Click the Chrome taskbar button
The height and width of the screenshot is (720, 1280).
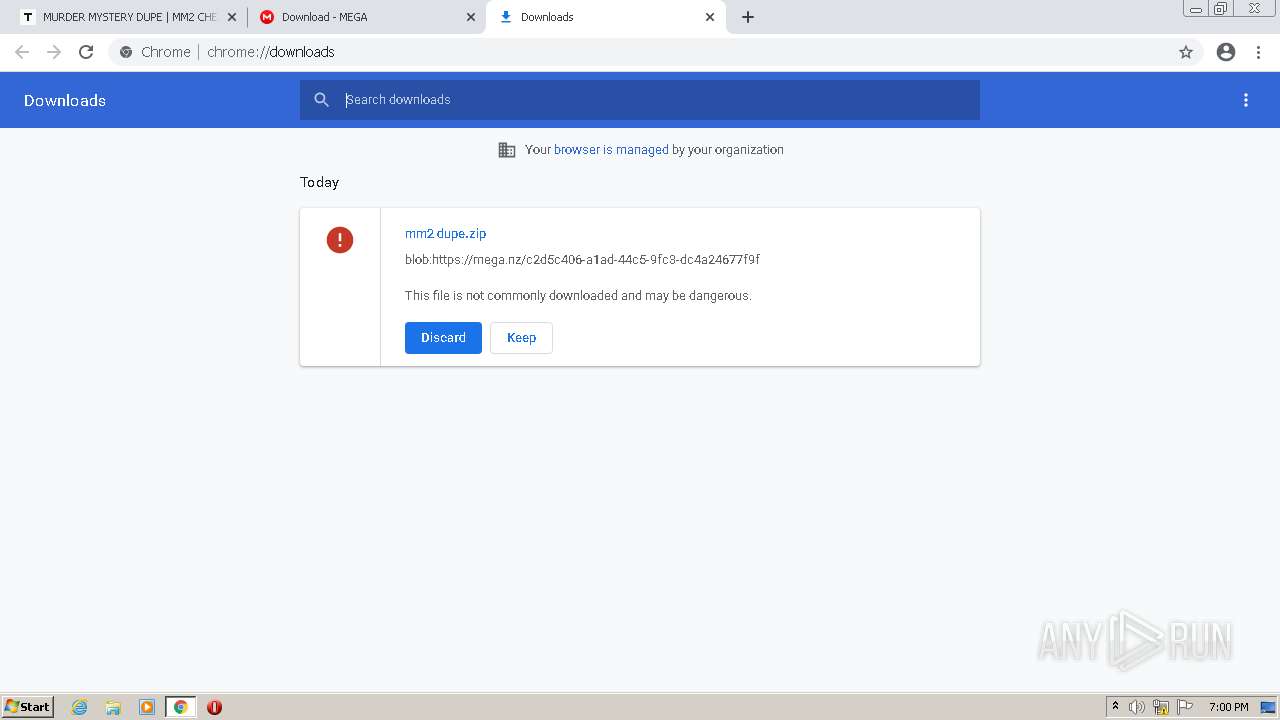(x=181, y=707)
